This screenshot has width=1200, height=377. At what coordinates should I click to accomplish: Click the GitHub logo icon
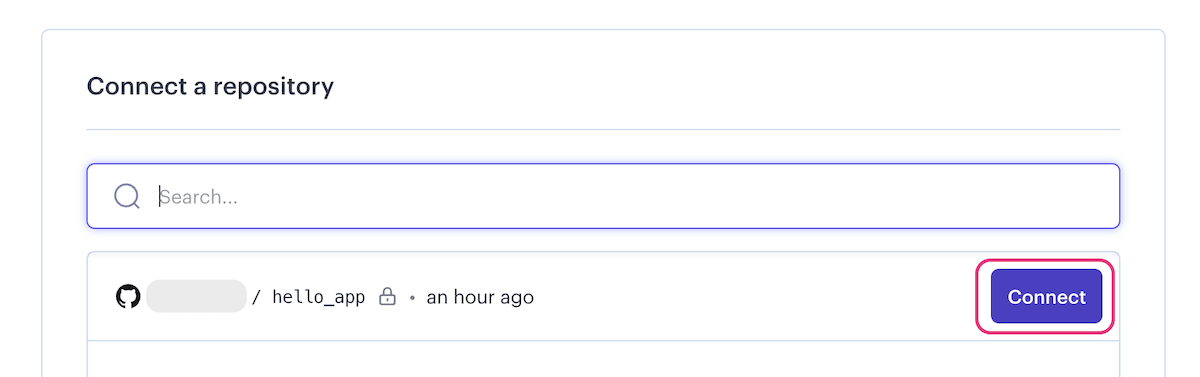(x=128, y=297)
